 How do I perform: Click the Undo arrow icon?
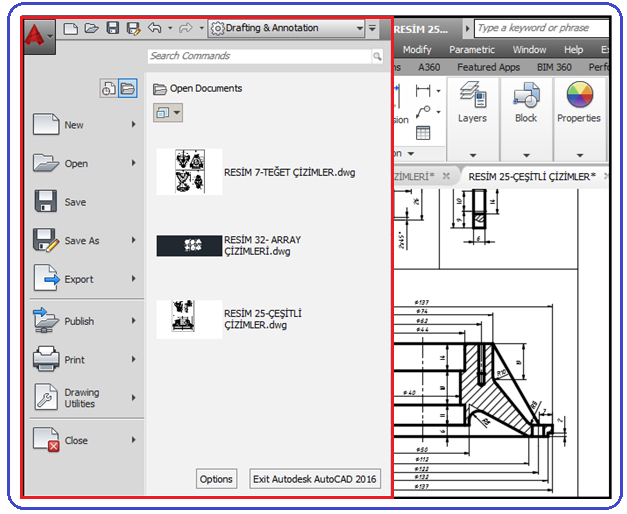[x=155, y=28]
